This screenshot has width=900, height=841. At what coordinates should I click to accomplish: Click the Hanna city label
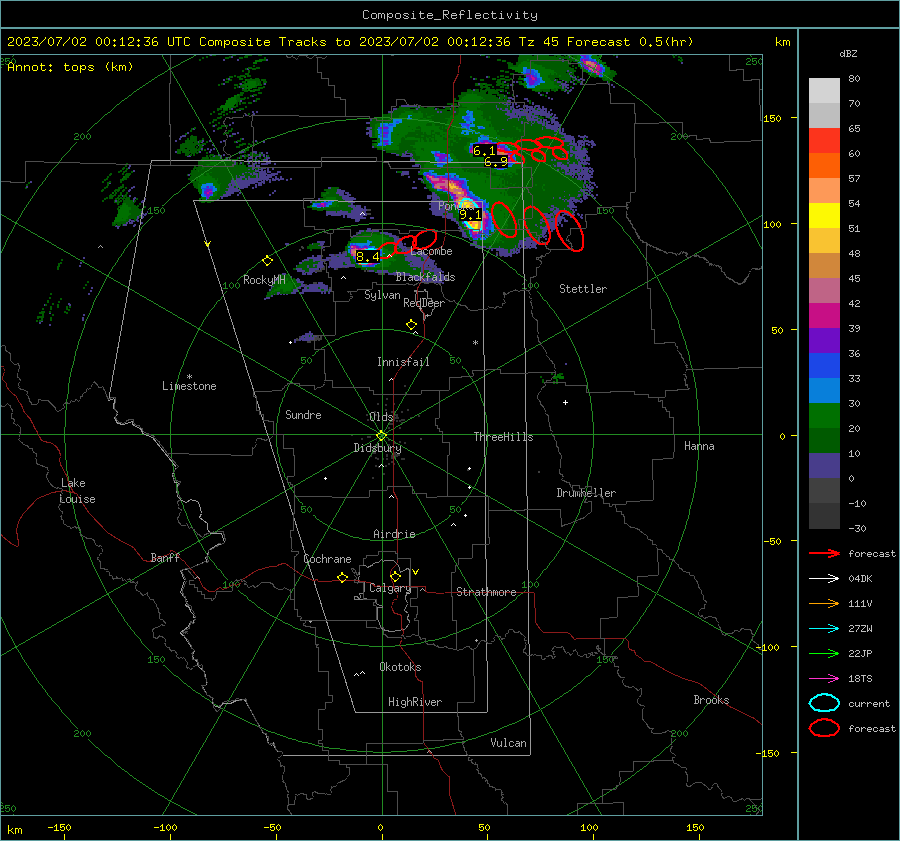point(699,446)
